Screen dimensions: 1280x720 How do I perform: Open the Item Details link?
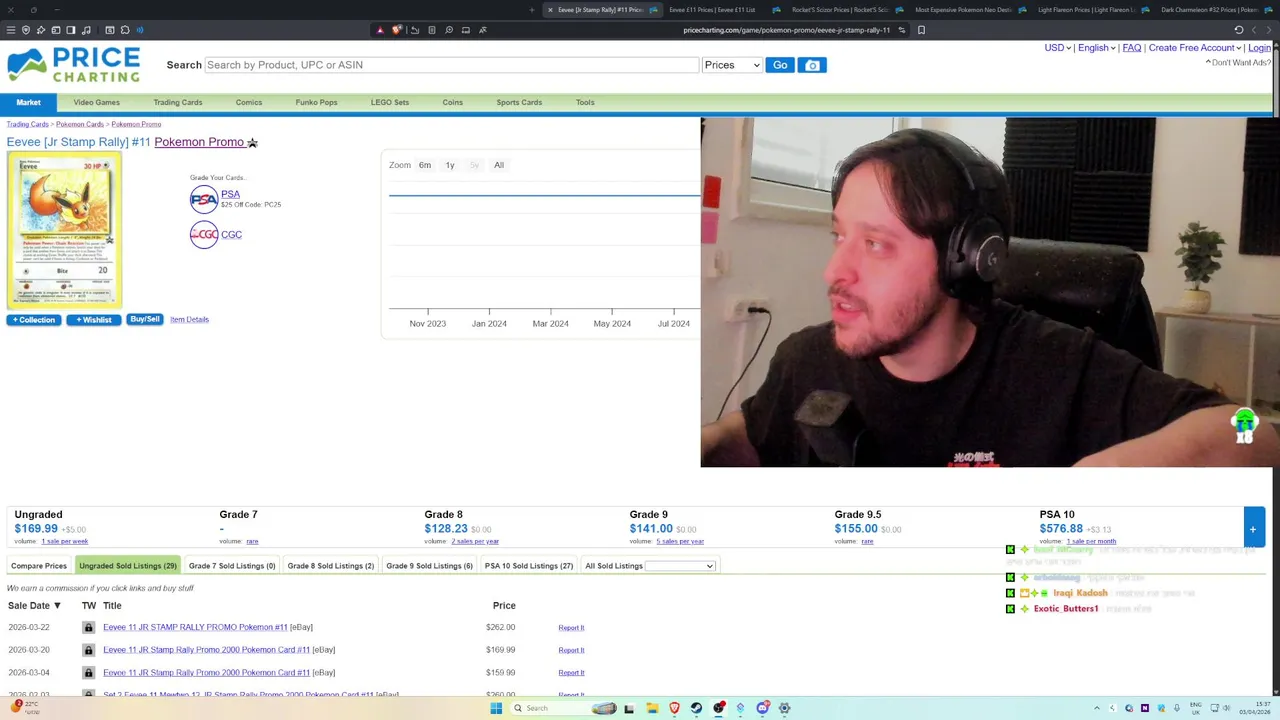189,320
